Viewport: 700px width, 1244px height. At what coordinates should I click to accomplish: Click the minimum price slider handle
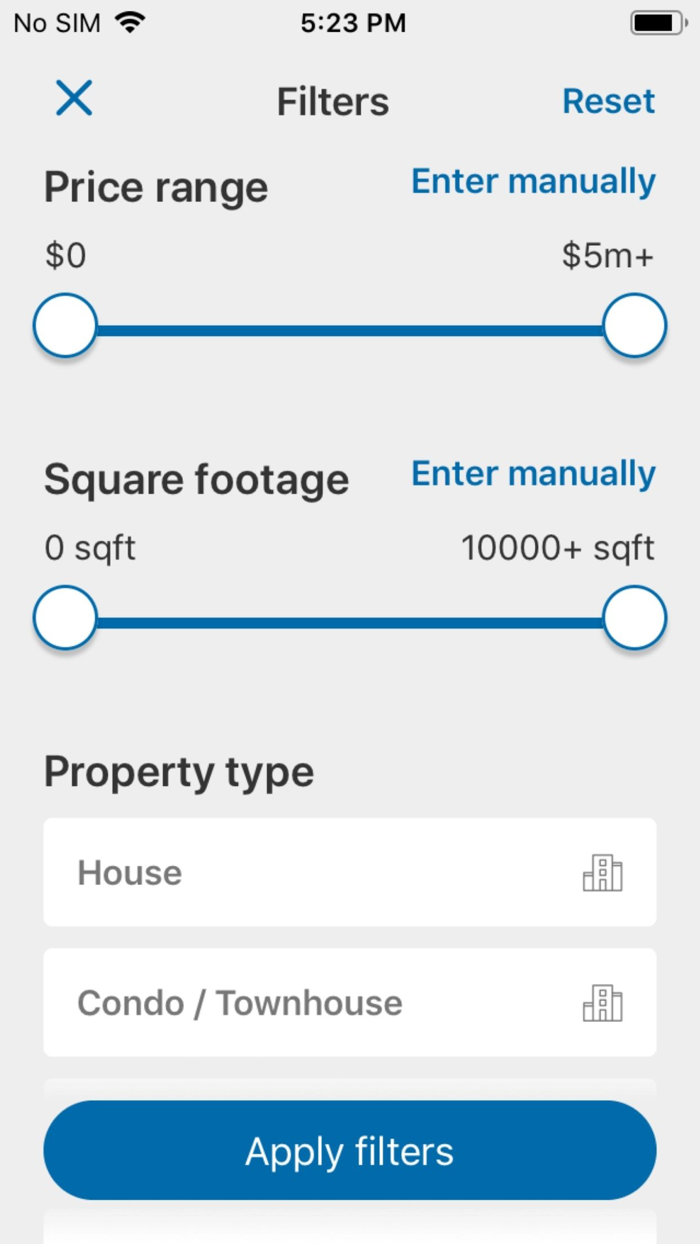point(65,326)
